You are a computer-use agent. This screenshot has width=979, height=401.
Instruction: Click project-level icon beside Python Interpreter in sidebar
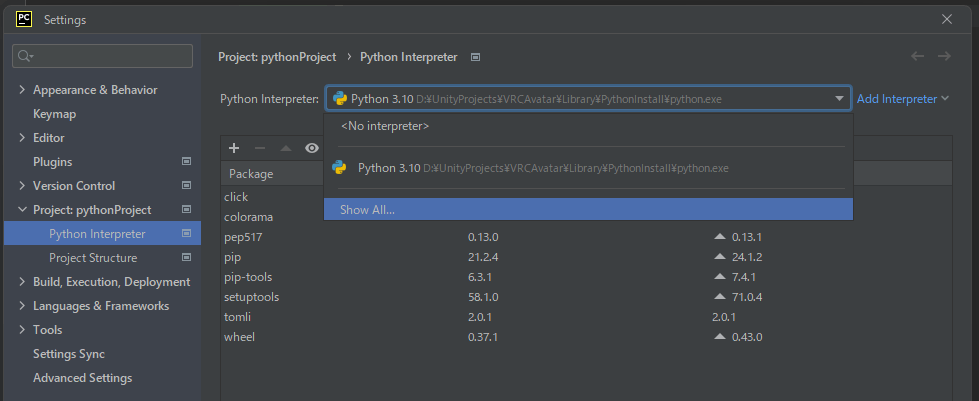click(186, 234)
